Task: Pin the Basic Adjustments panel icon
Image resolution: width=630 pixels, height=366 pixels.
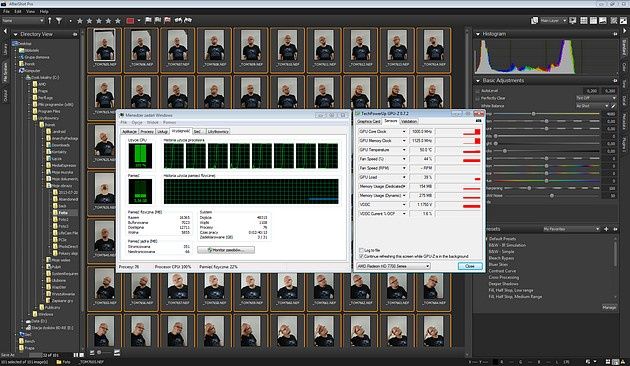Action: point(615,81)
